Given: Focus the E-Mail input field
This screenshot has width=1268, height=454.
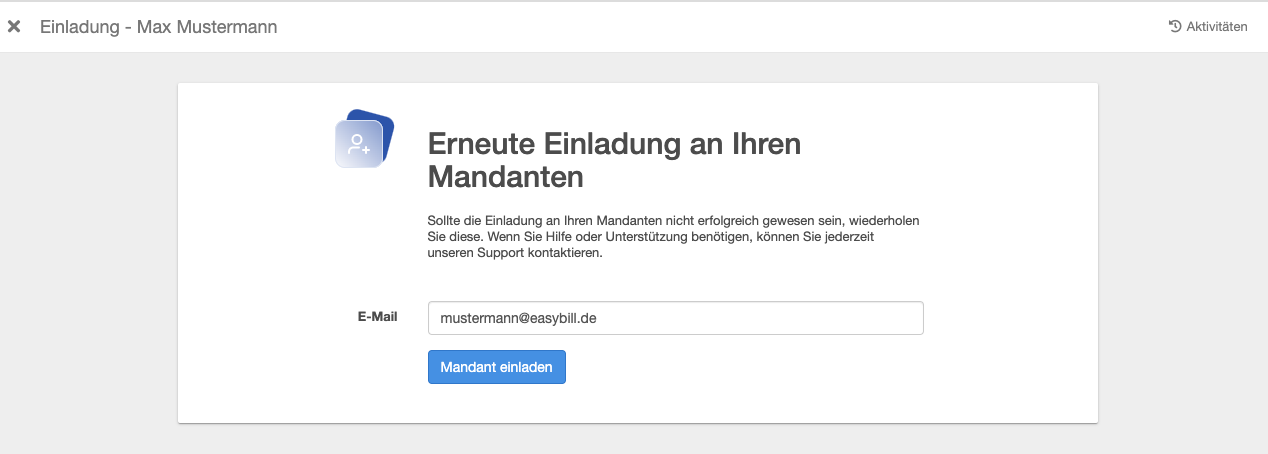Looking at the screenshot, I should pos(675,319).
